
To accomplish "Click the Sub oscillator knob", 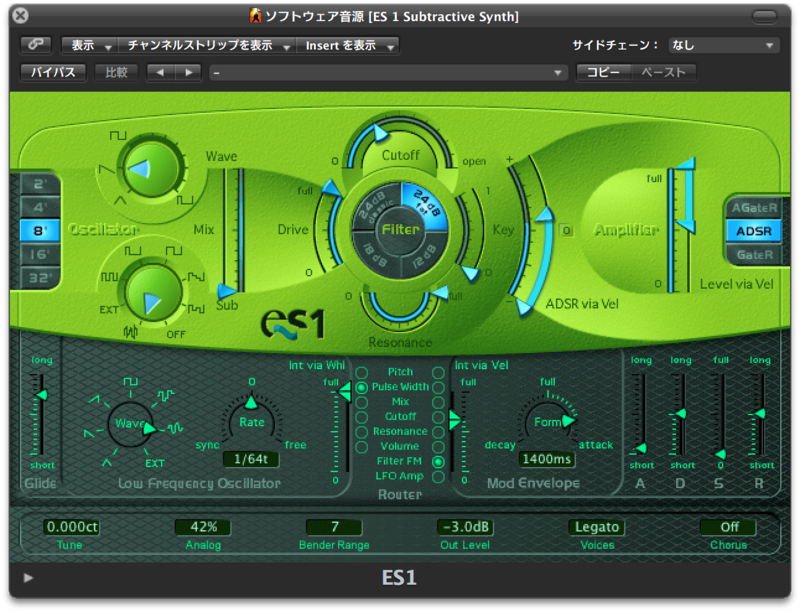I will pyautogui.click(x=153, y=293).
